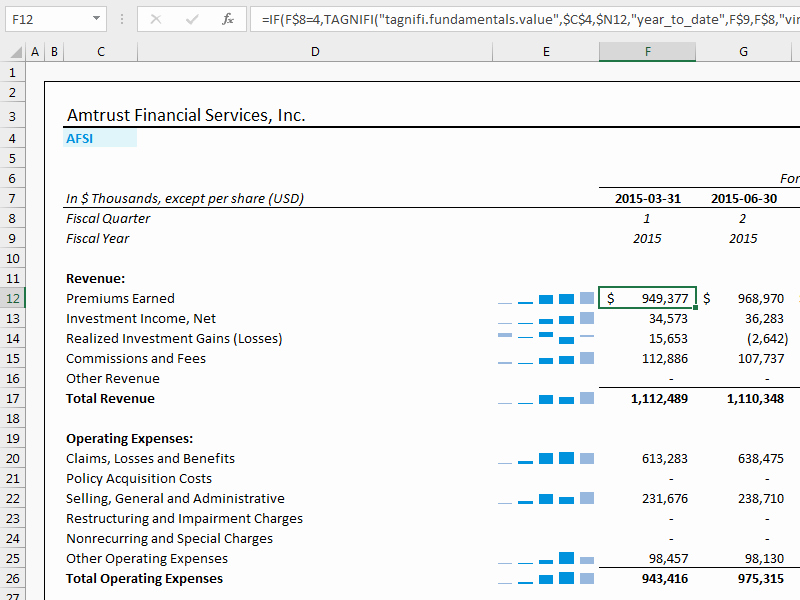
Task: Select Total Revenue value 1,112,489
Action: click(659, 398)
